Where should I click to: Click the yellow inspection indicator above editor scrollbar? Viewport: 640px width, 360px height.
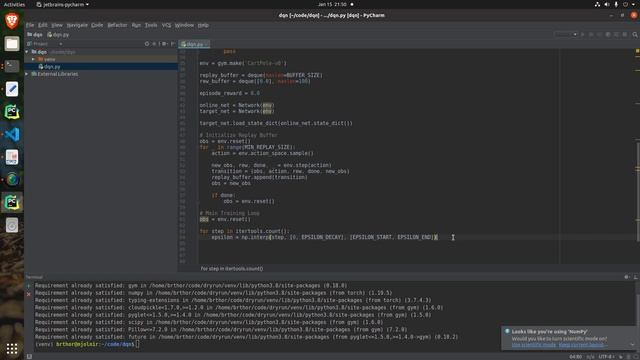point(637,51)
